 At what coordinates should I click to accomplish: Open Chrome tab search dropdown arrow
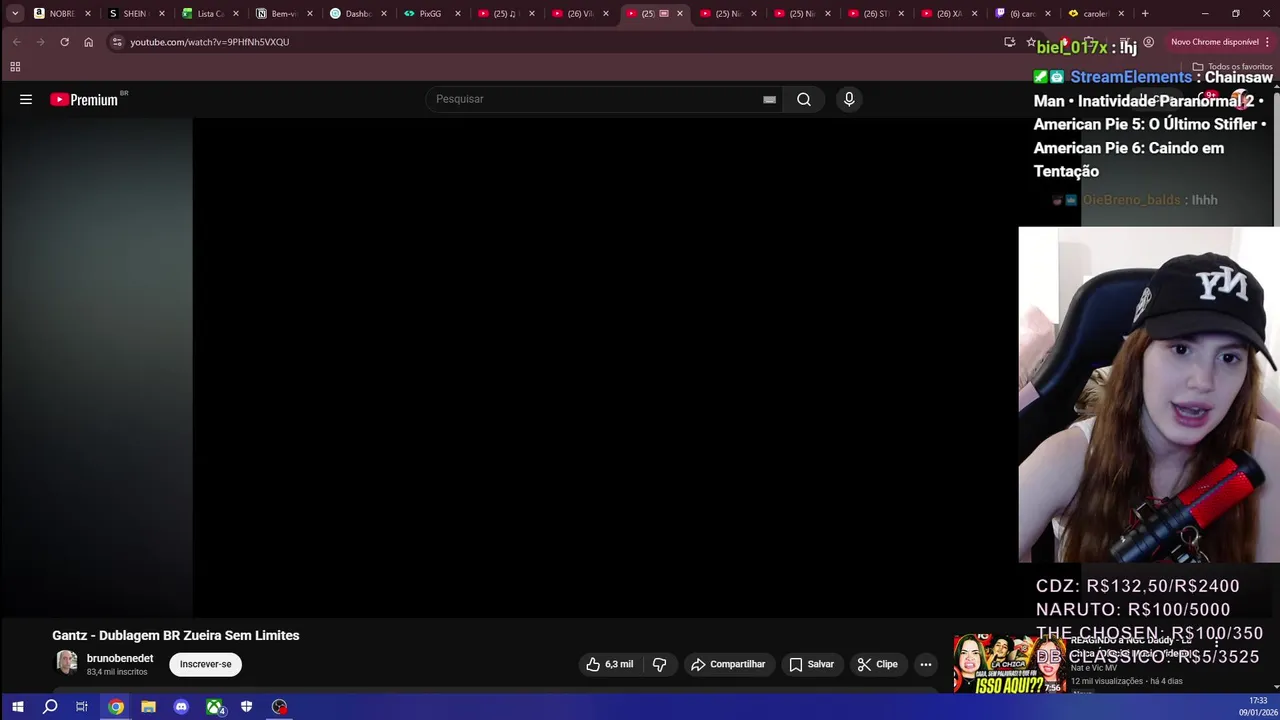(15, 13)
